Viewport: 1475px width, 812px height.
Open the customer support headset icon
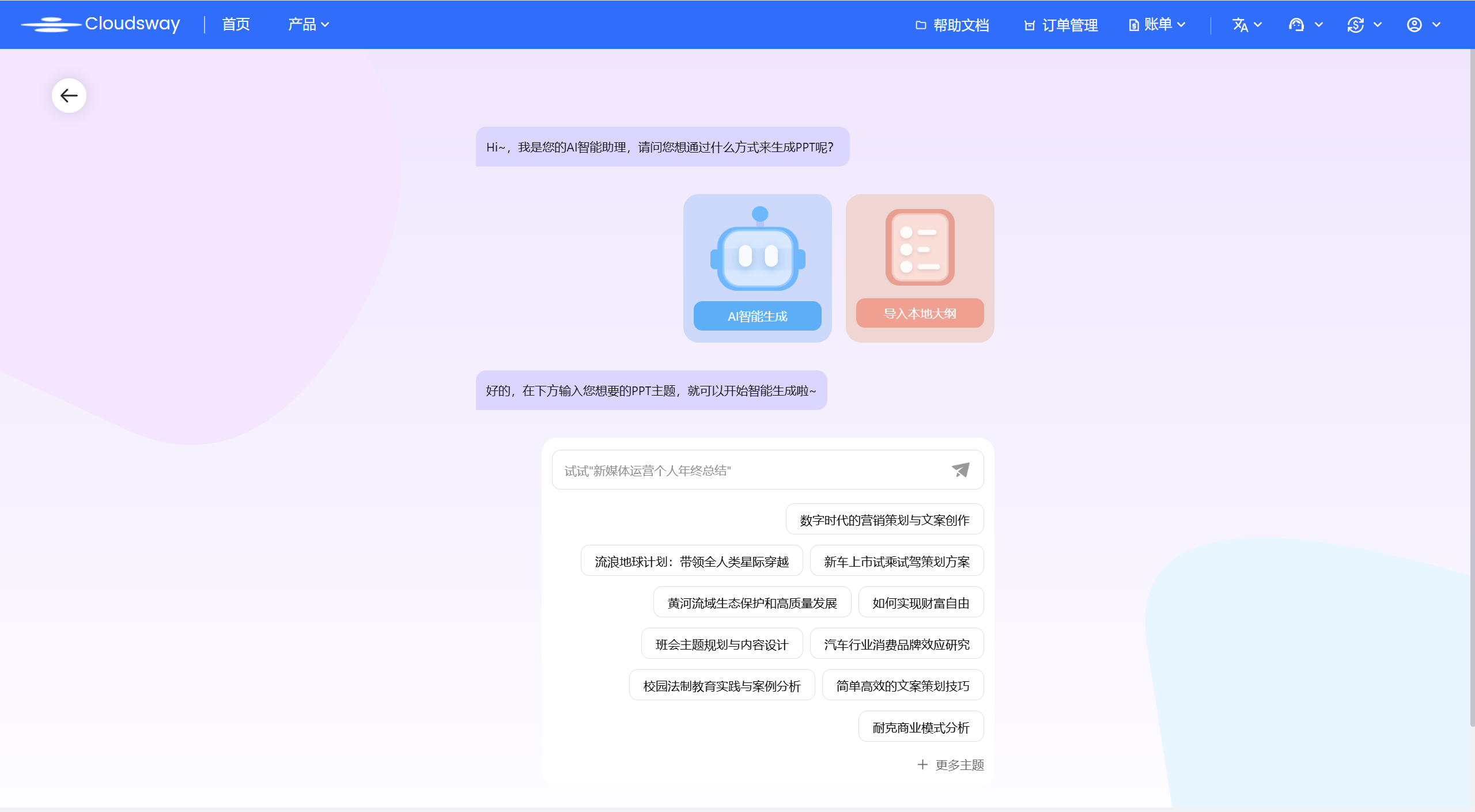coord(1298,24)
